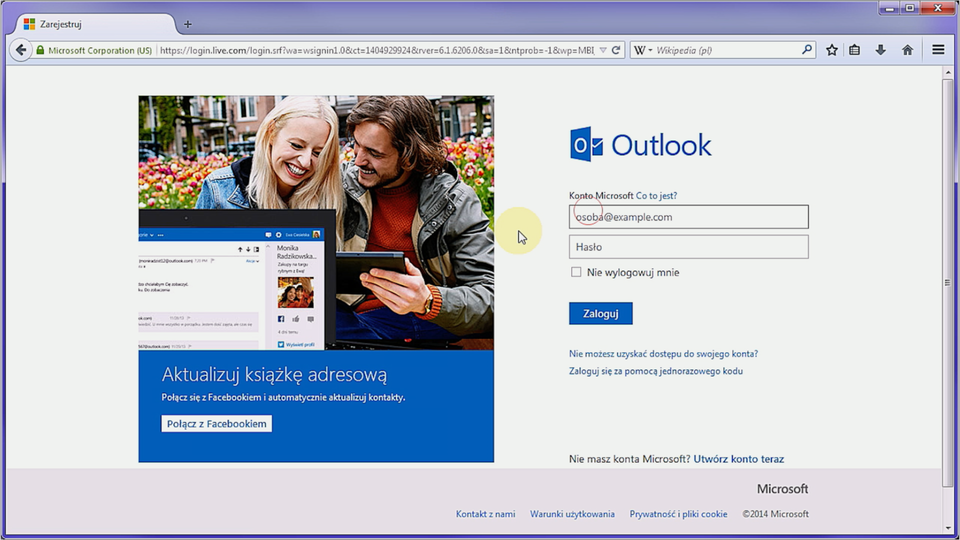Click the Zaloguj button
The width and height of the screenshot is (960, 540).
[x=601, y=313]
